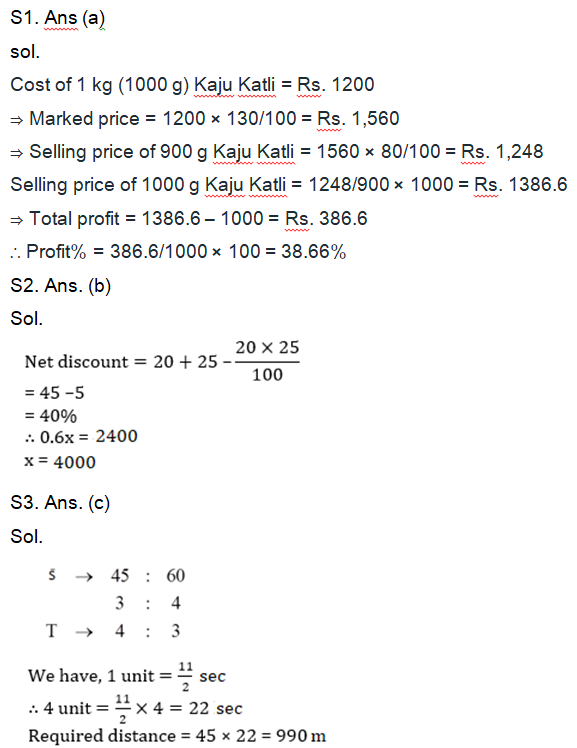Click the '4 unit = 22 sec' line
Viewport: 577px width, 748px height.
[x=135, y=708]
